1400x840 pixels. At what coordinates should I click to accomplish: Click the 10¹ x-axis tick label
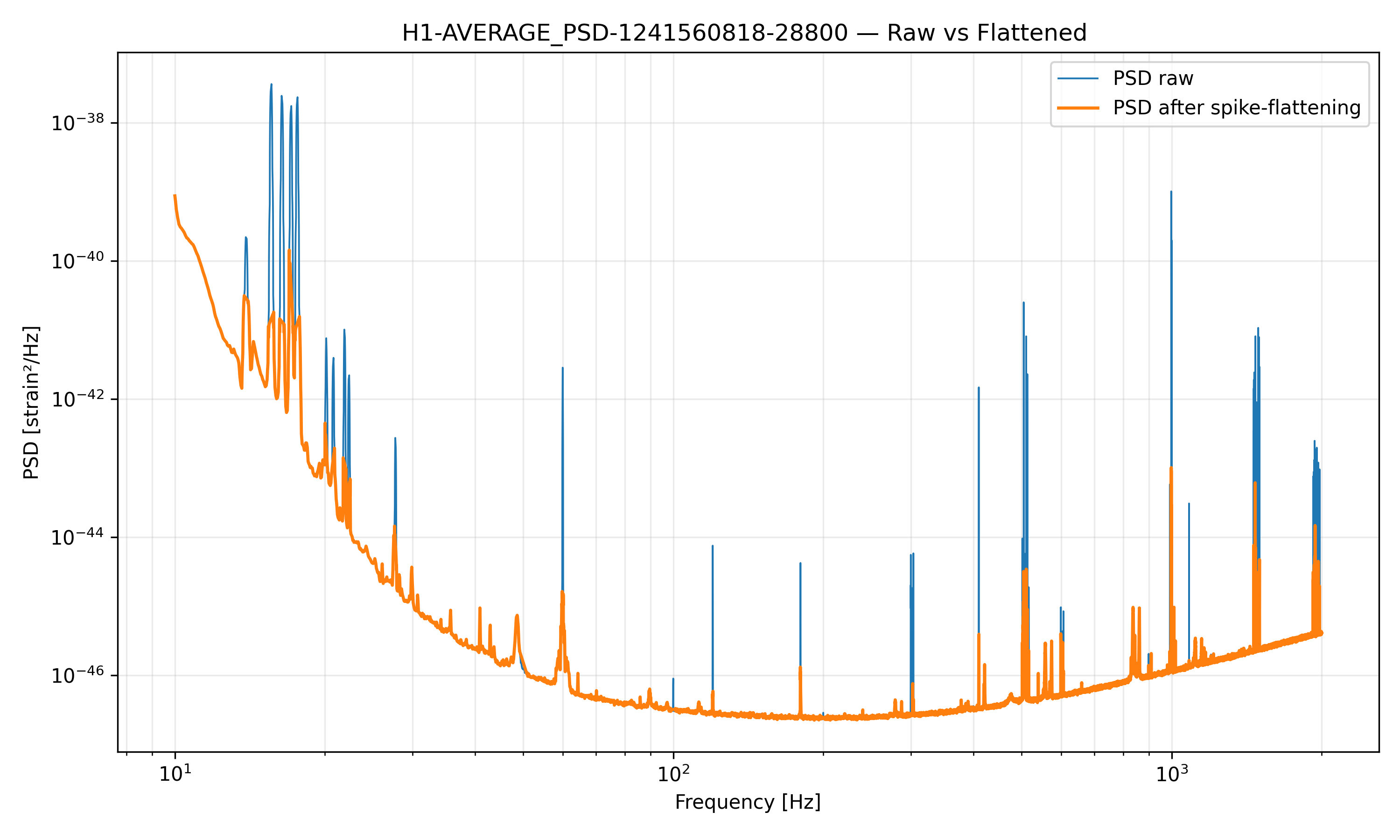click(x=175, y=774)
